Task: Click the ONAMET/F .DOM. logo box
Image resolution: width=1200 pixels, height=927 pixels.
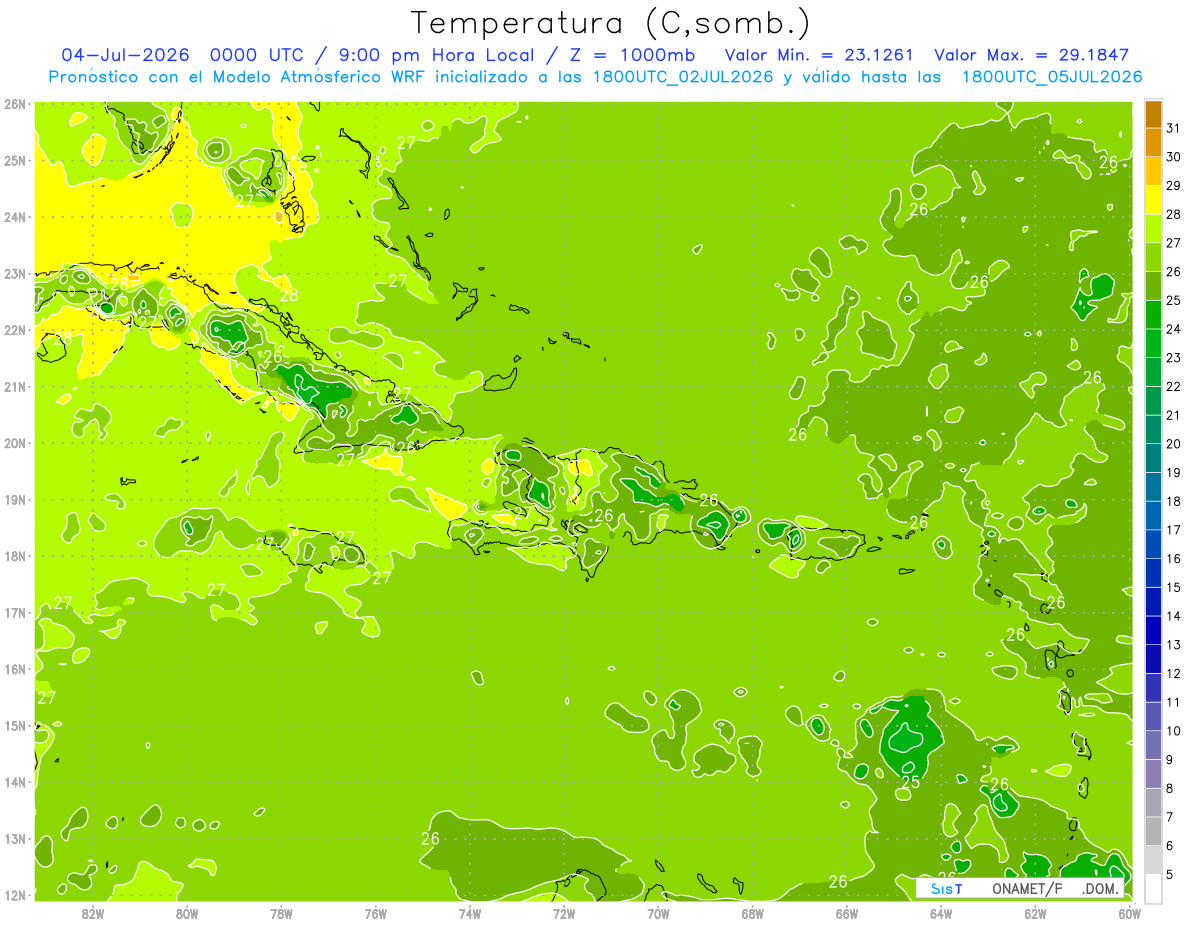Action: 1019,888
